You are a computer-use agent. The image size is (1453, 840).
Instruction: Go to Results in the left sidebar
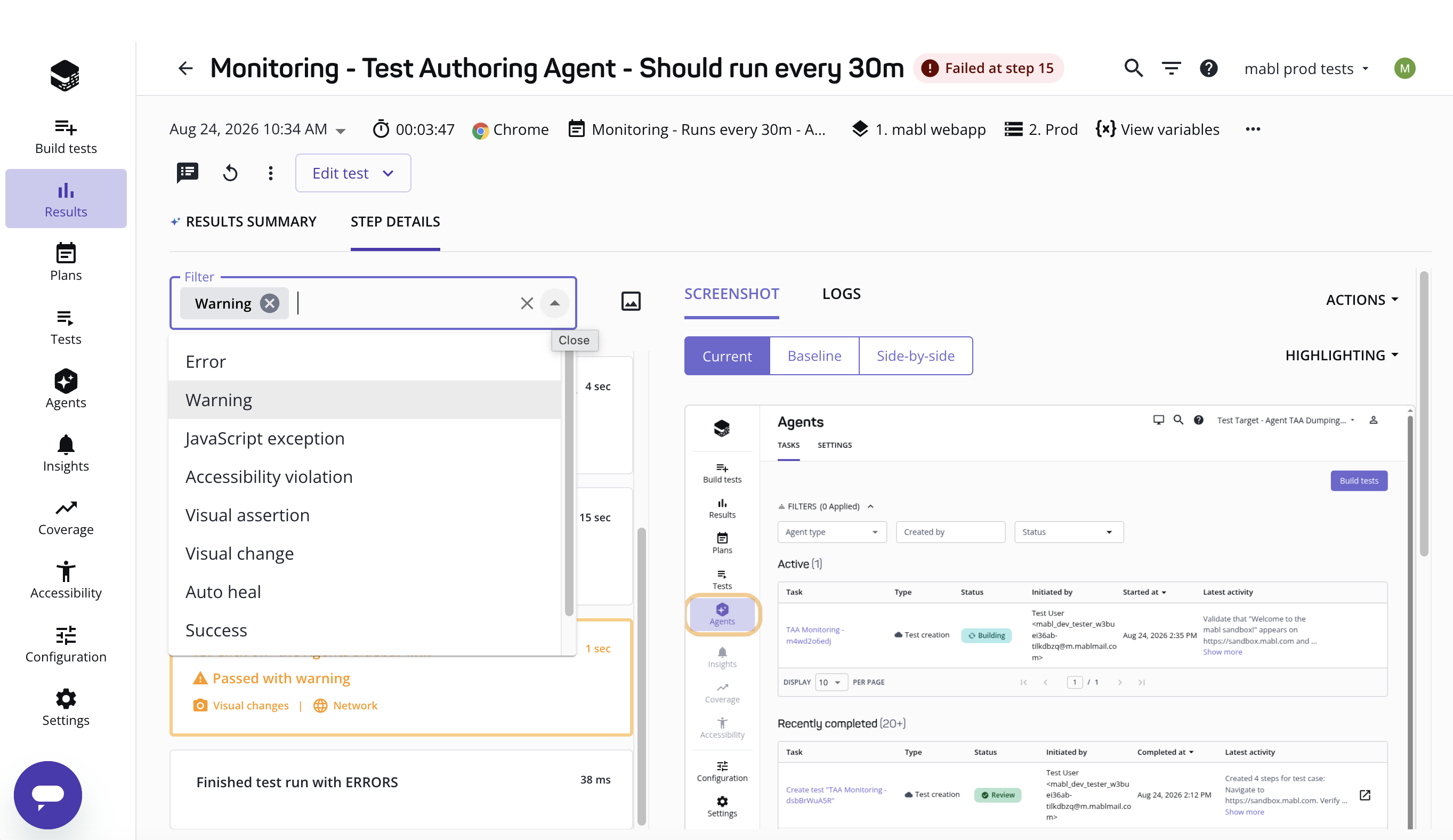[66, 199]
